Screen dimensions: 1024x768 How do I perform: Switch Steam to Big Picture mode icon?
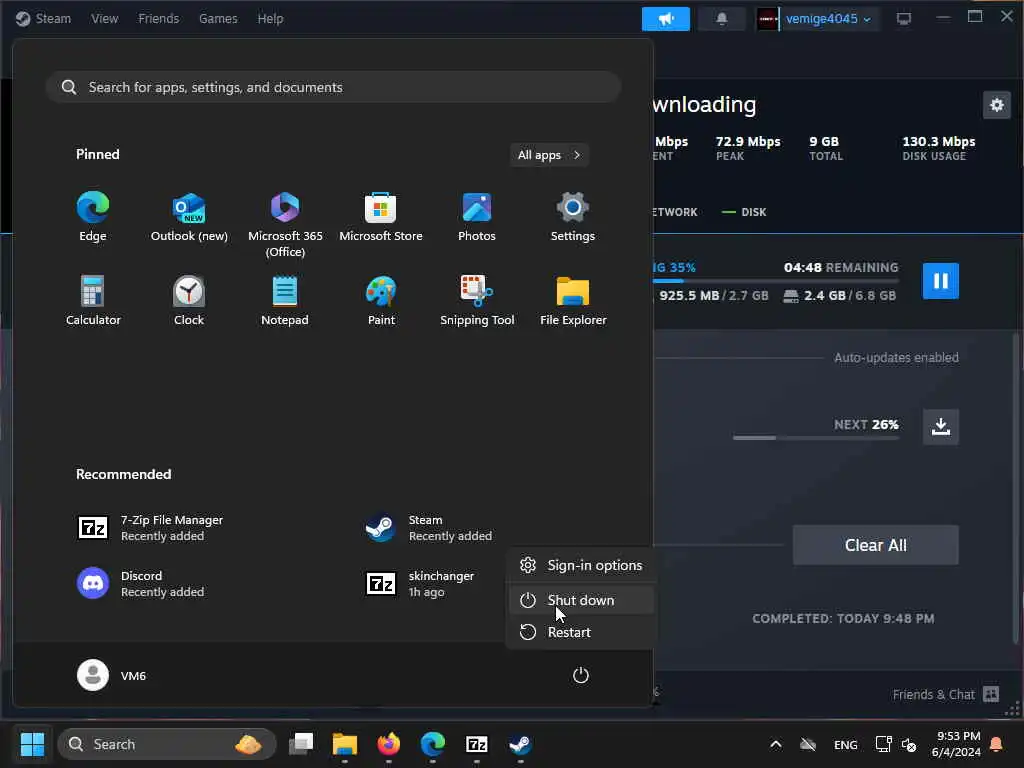tap(904, 19)
